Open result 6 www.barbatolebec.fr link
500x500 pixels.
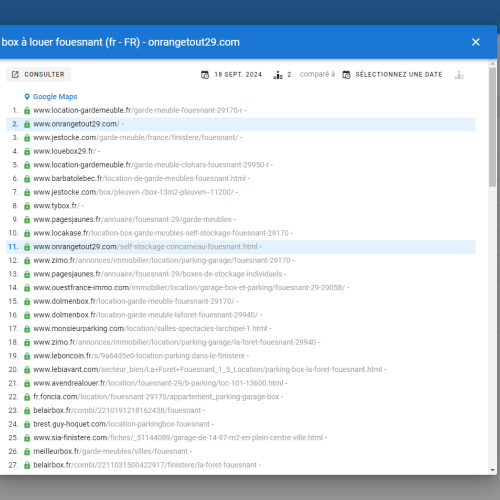[x=139, y=179]
